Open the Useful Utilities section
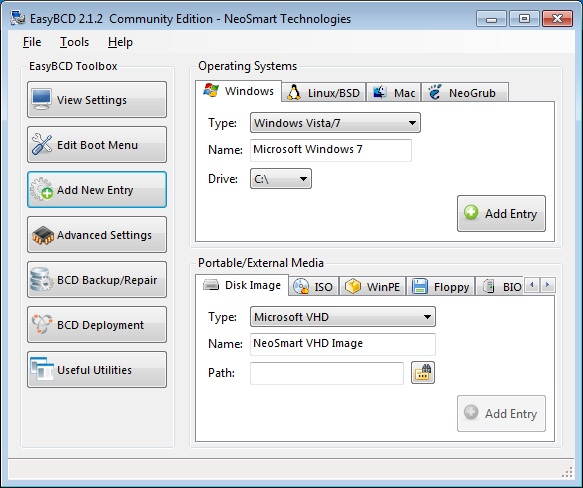 click(x=97, y=370)
